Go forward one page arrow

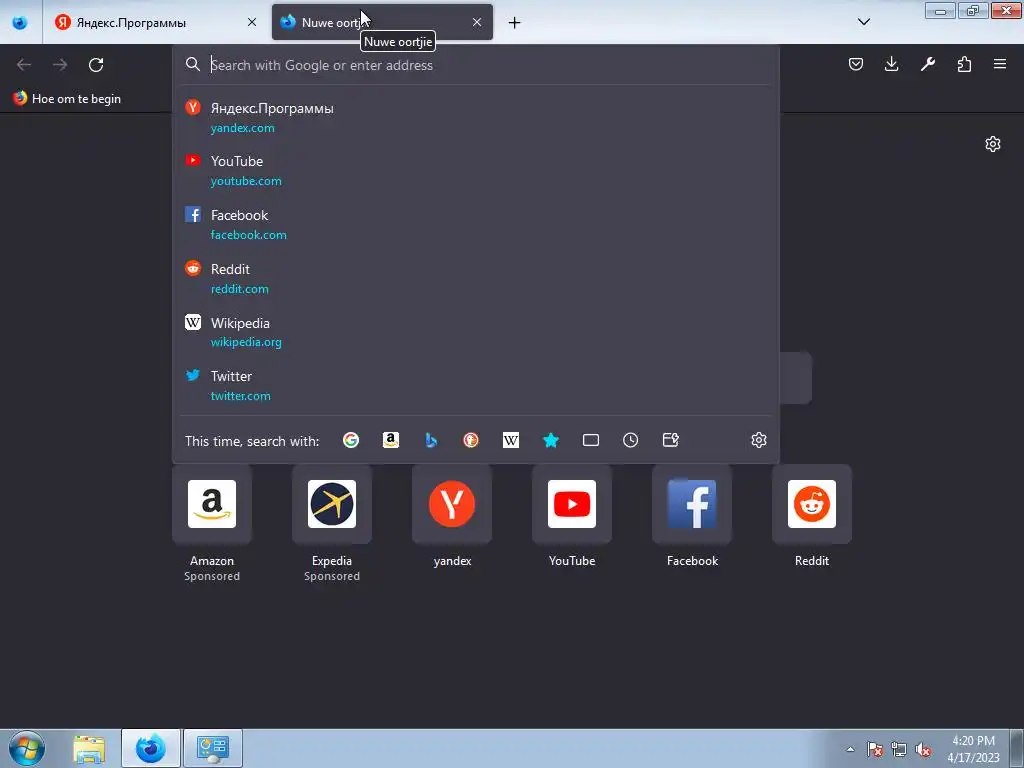click(x=60, y=65)
